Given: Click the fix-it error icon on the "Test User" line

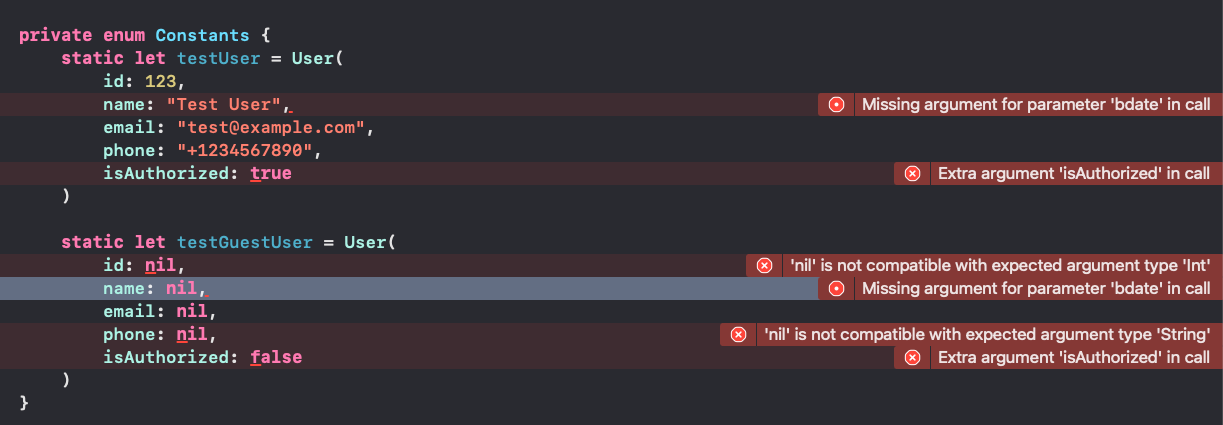Looking at the screenshot, I should [x=836, y=105].
